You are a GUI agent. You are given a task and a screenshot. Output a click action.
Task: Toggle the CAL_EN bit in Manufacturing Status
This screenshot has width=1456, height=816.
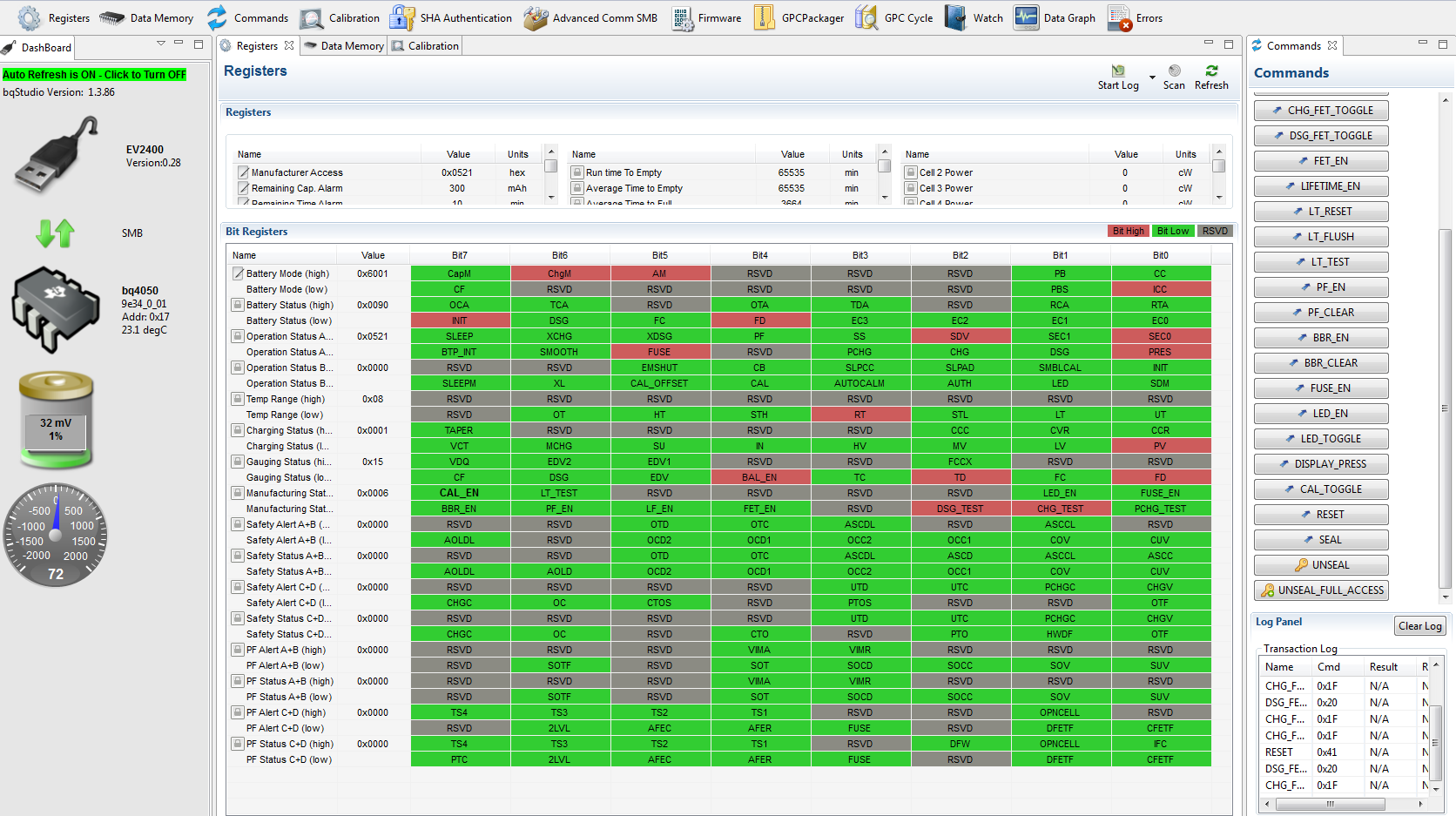point(459,493)
